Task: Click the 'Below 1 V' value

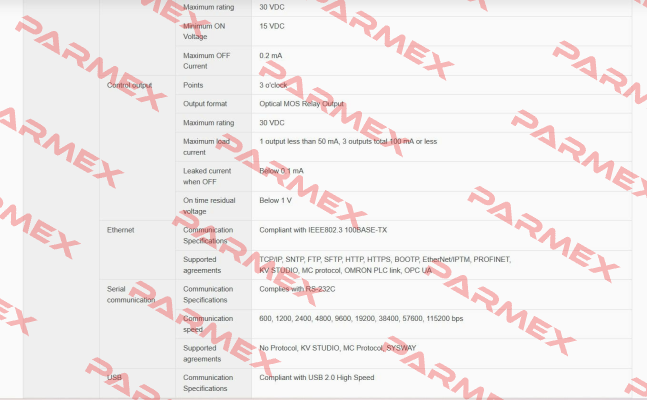Action: coord(275,200)
